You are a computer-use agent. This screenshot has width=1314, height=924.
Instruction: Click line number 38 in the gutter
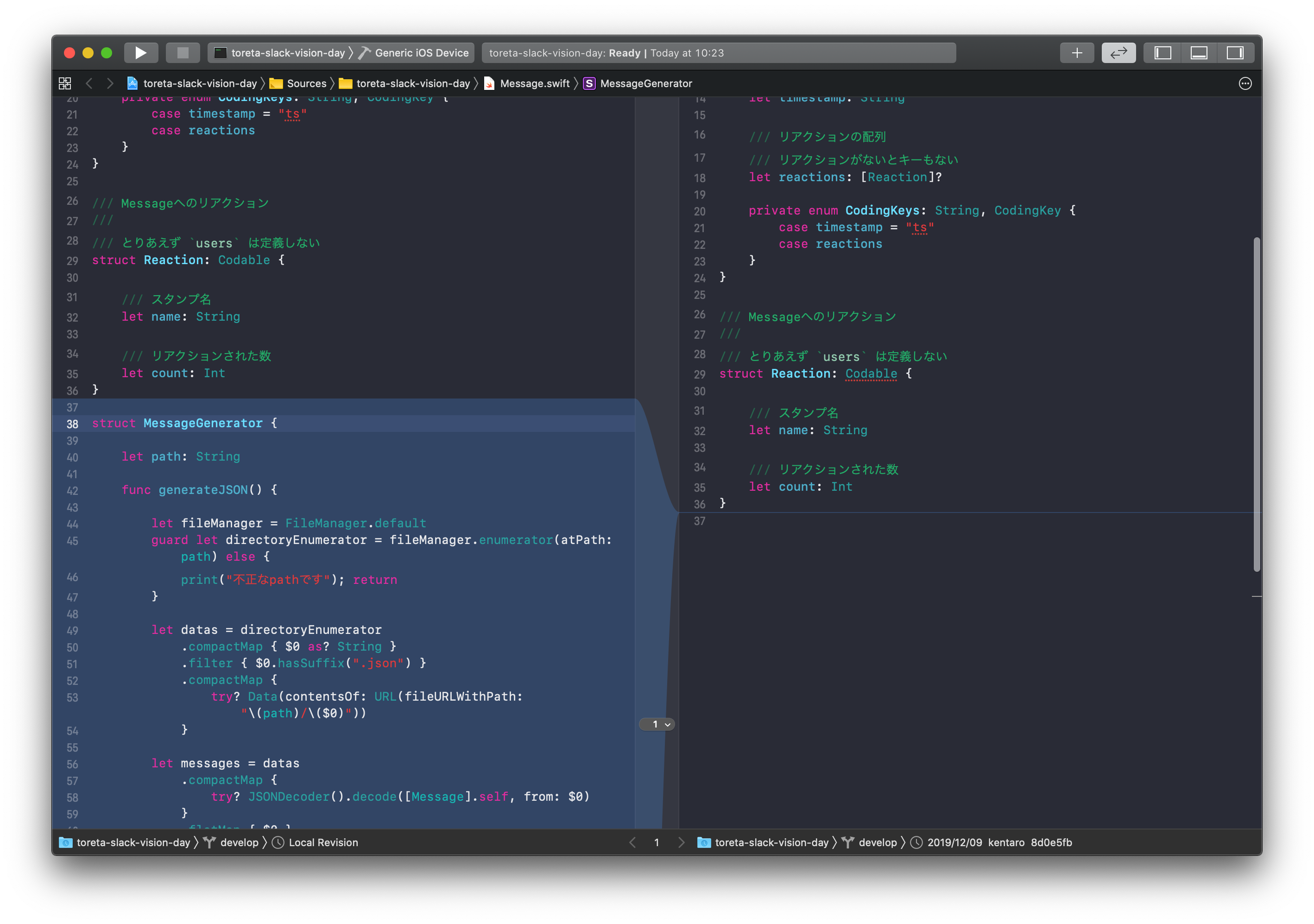click(x=72, y=424)
